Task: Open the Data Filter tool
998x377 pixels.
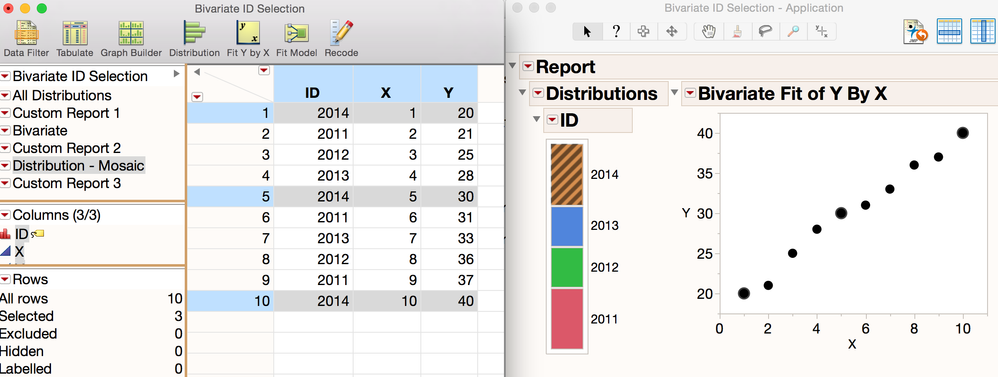Action: [x=26, y=39]
